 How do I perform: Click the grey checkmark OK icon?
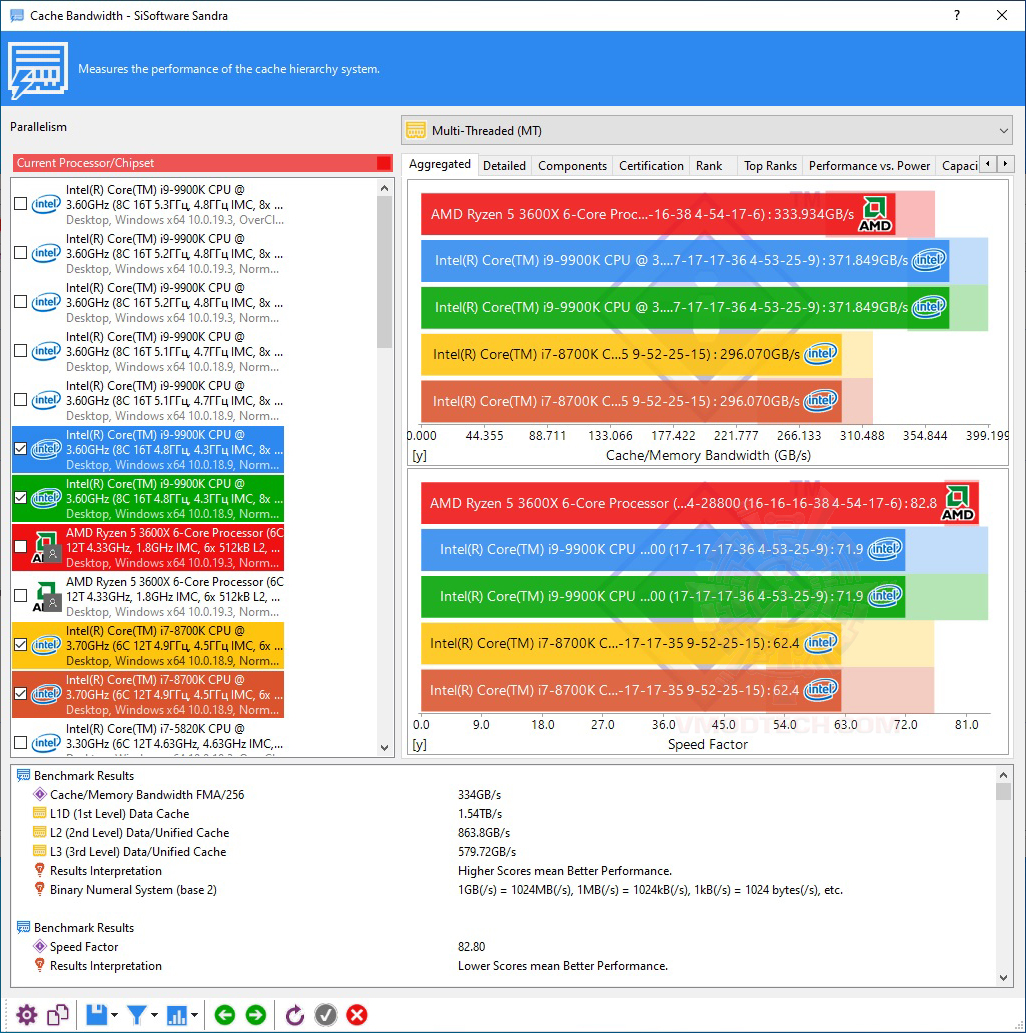(326, 1015)
